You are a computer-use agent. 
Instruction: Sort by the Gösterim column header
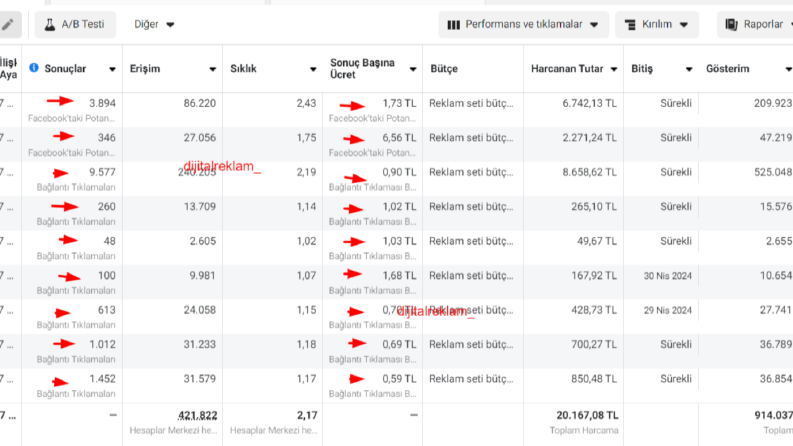(728, 69)
